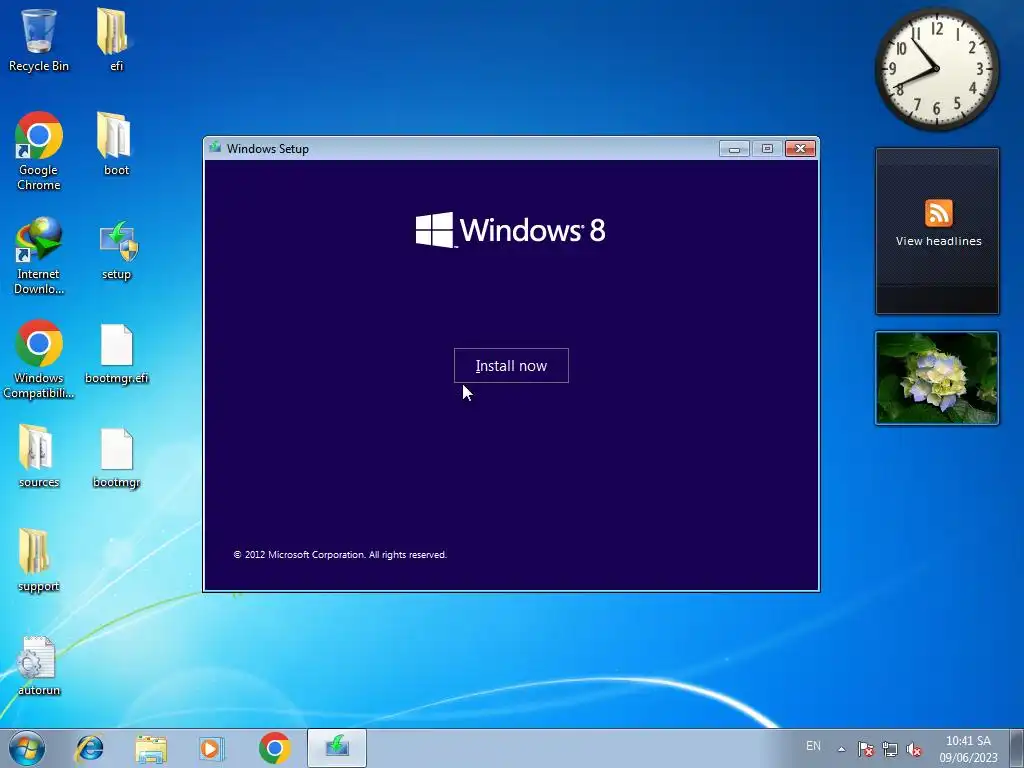Click View headlines feed gadget
Screen dimensions: 1024x768
tap(937, 231)
